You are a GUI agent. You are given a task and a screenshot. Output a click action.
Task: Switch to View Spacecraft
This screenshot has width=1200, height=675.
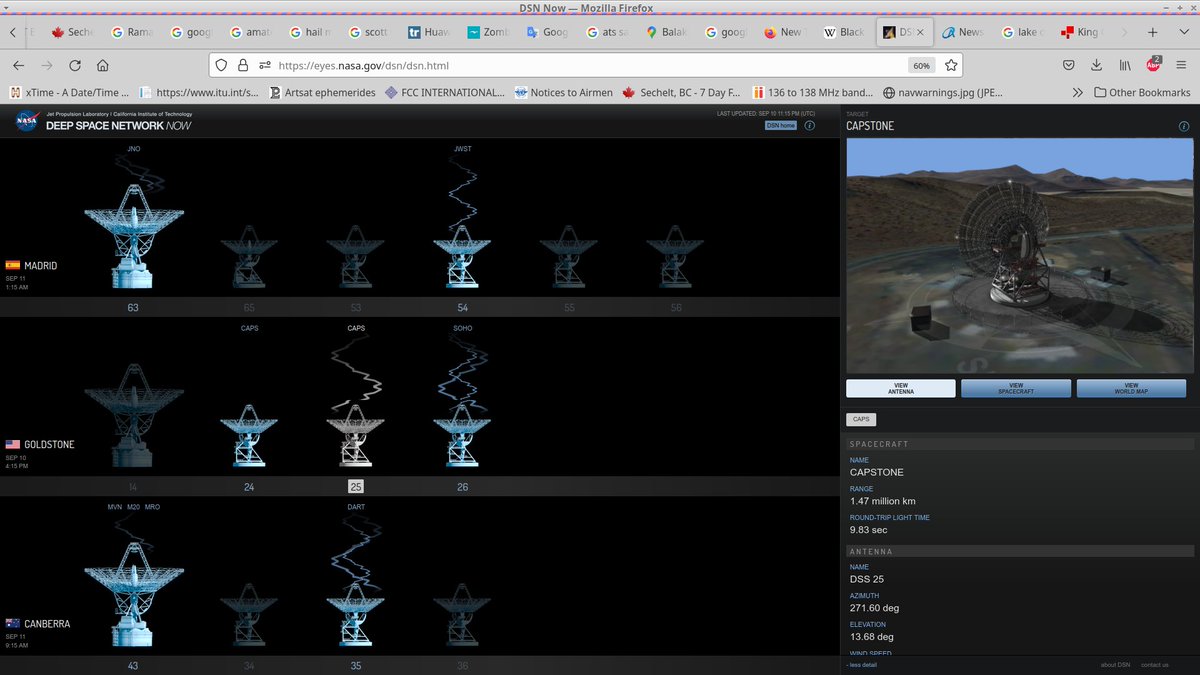(x=1016, y=388)
